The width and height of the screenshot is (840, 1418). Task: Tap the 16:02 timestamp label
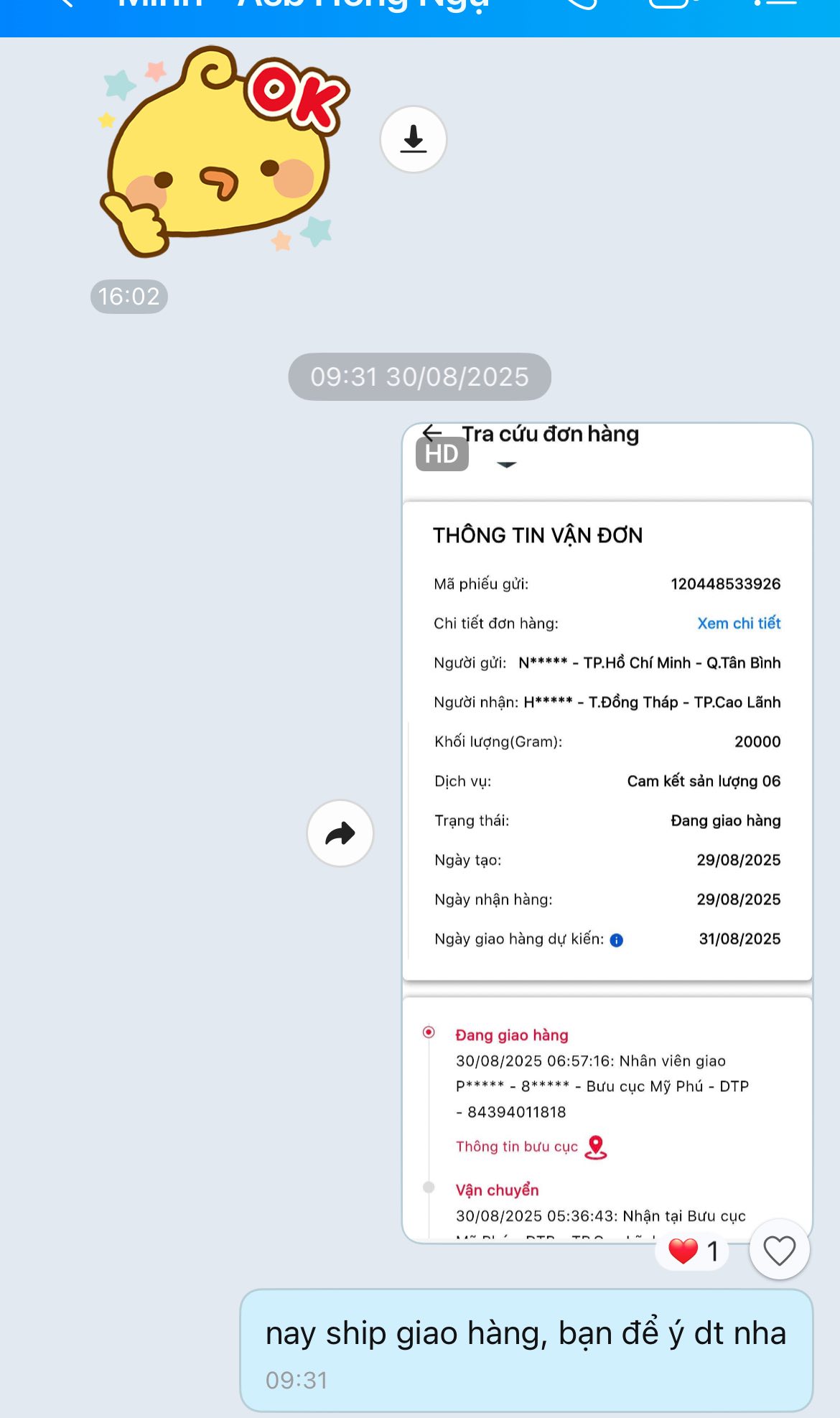tap(129, 296)
